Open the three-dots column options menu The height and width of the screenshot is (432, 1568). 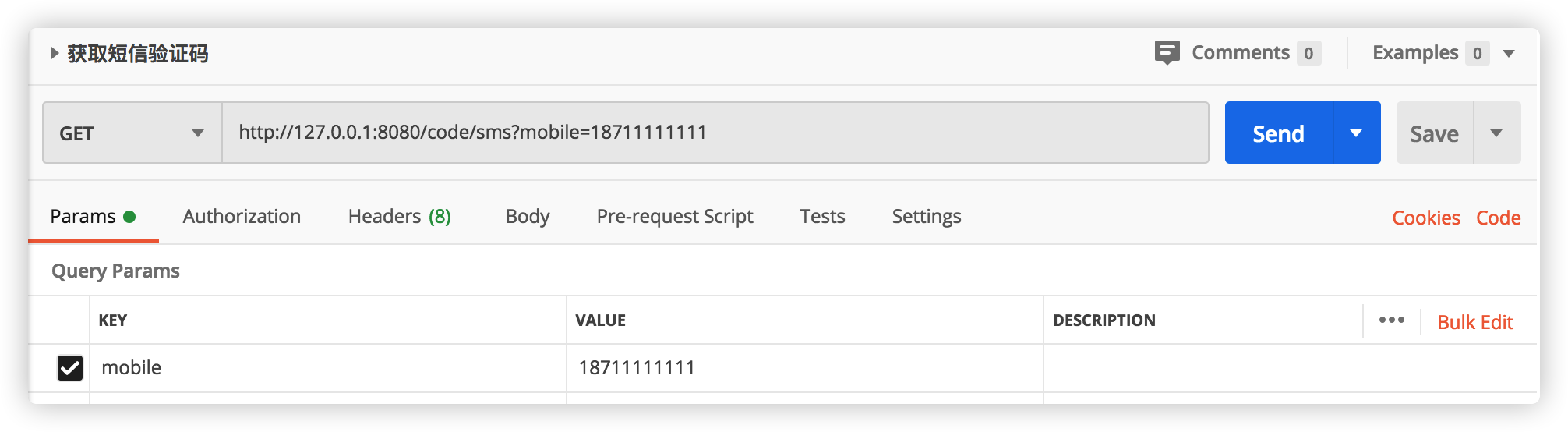point(1391,320)
